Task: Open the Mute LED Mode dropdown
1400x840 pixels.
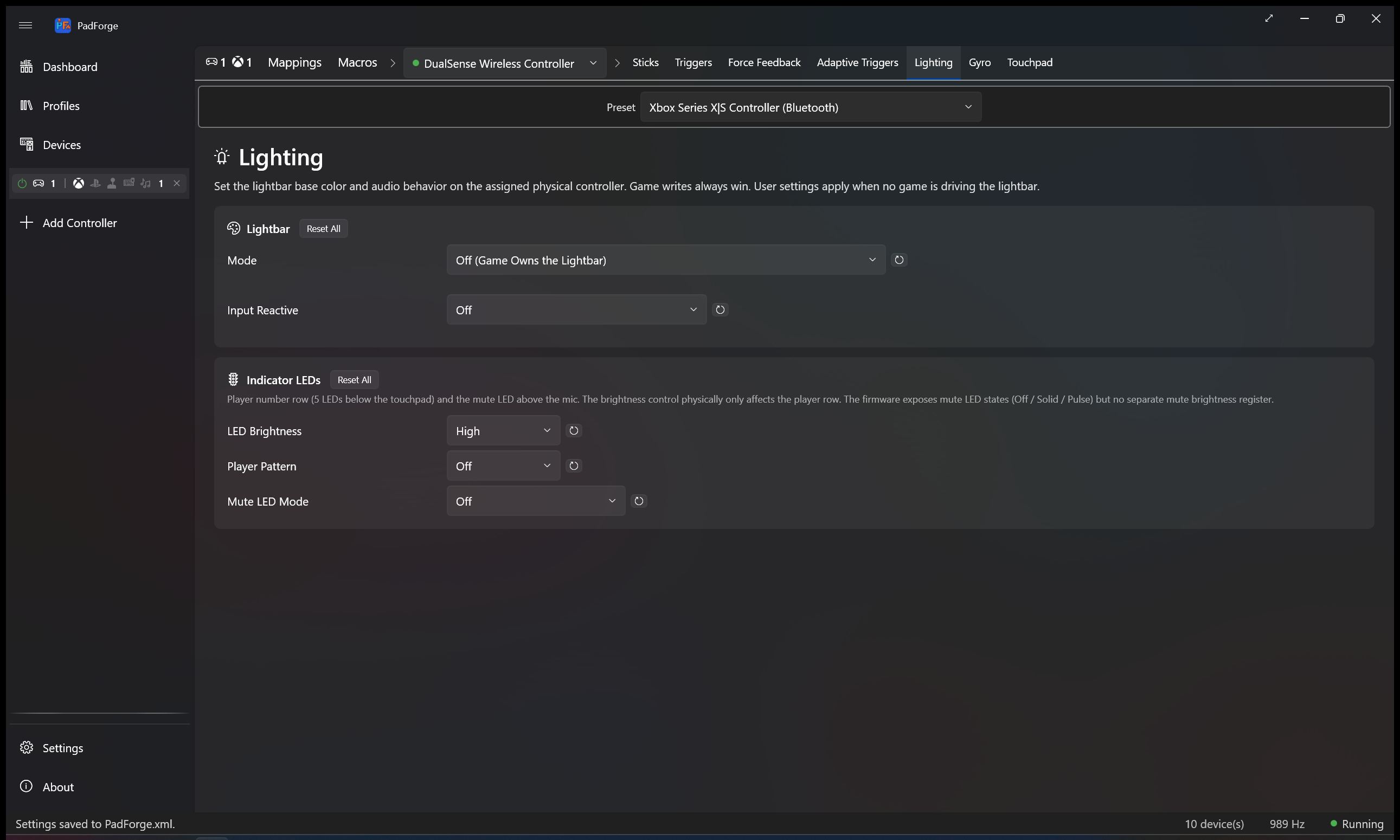Action: [536, 501]
